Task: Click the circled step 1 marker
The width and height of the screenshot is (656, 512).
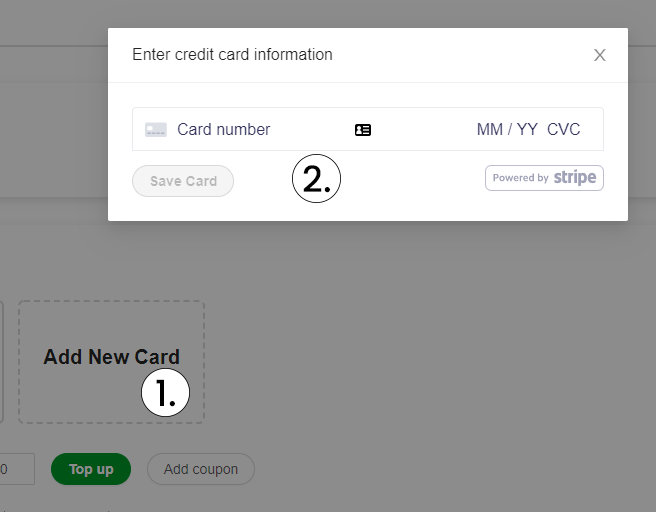Action: (165, 394)
